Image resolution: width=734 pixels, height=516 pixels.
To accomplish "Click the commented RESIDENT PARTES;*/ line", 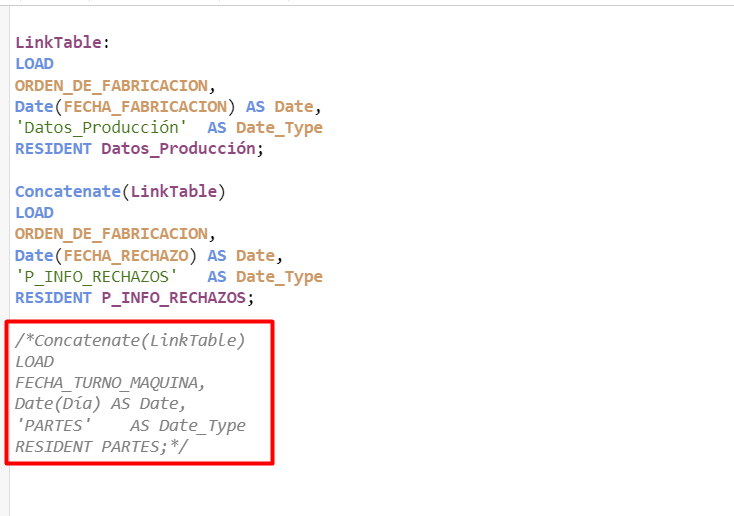I will pyautogui.click(x=101, y=446).
